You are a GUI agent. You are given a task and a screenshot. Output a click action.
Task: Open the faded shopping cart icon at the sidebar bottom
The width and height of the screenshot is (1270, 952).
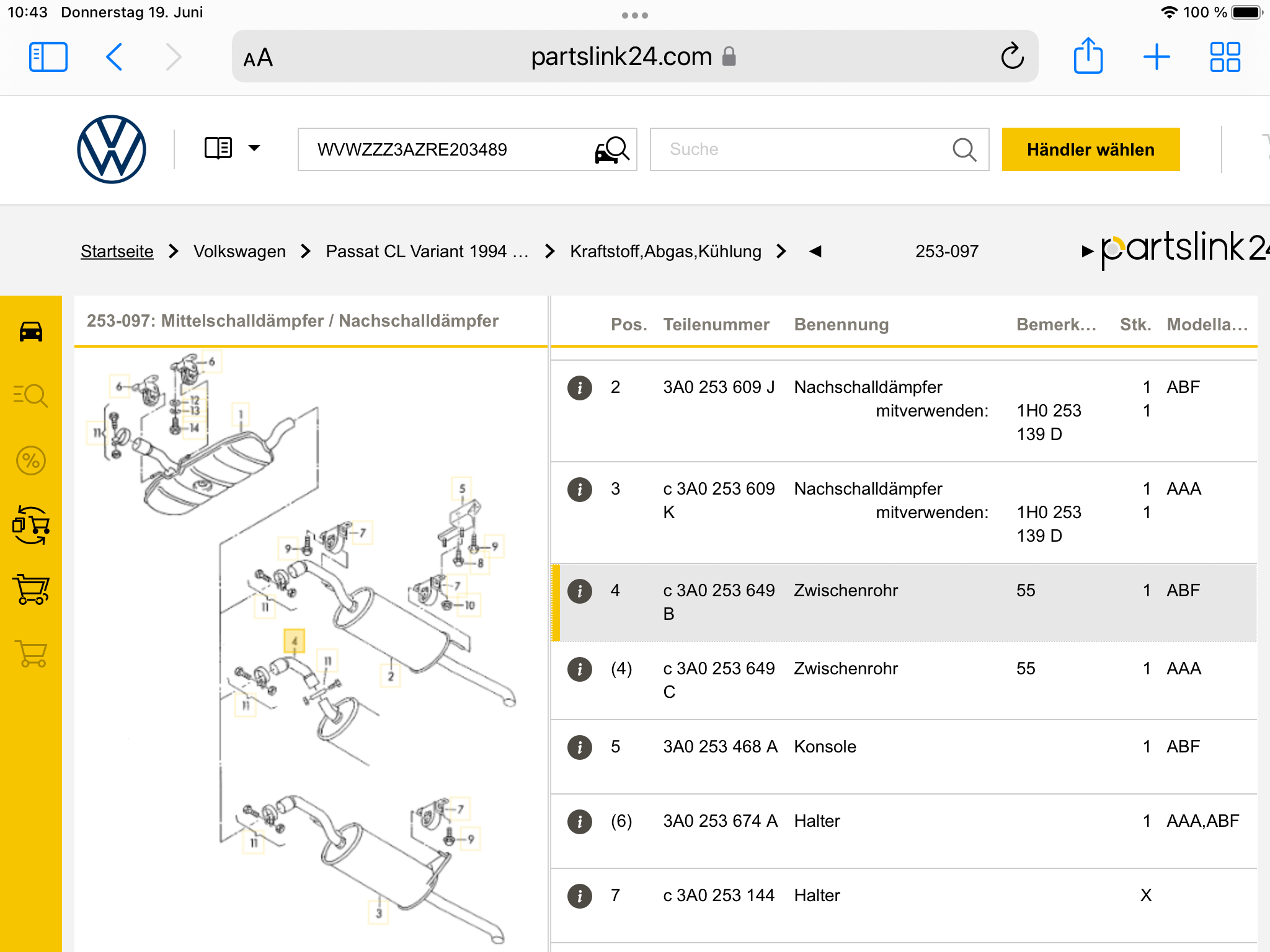31,654
